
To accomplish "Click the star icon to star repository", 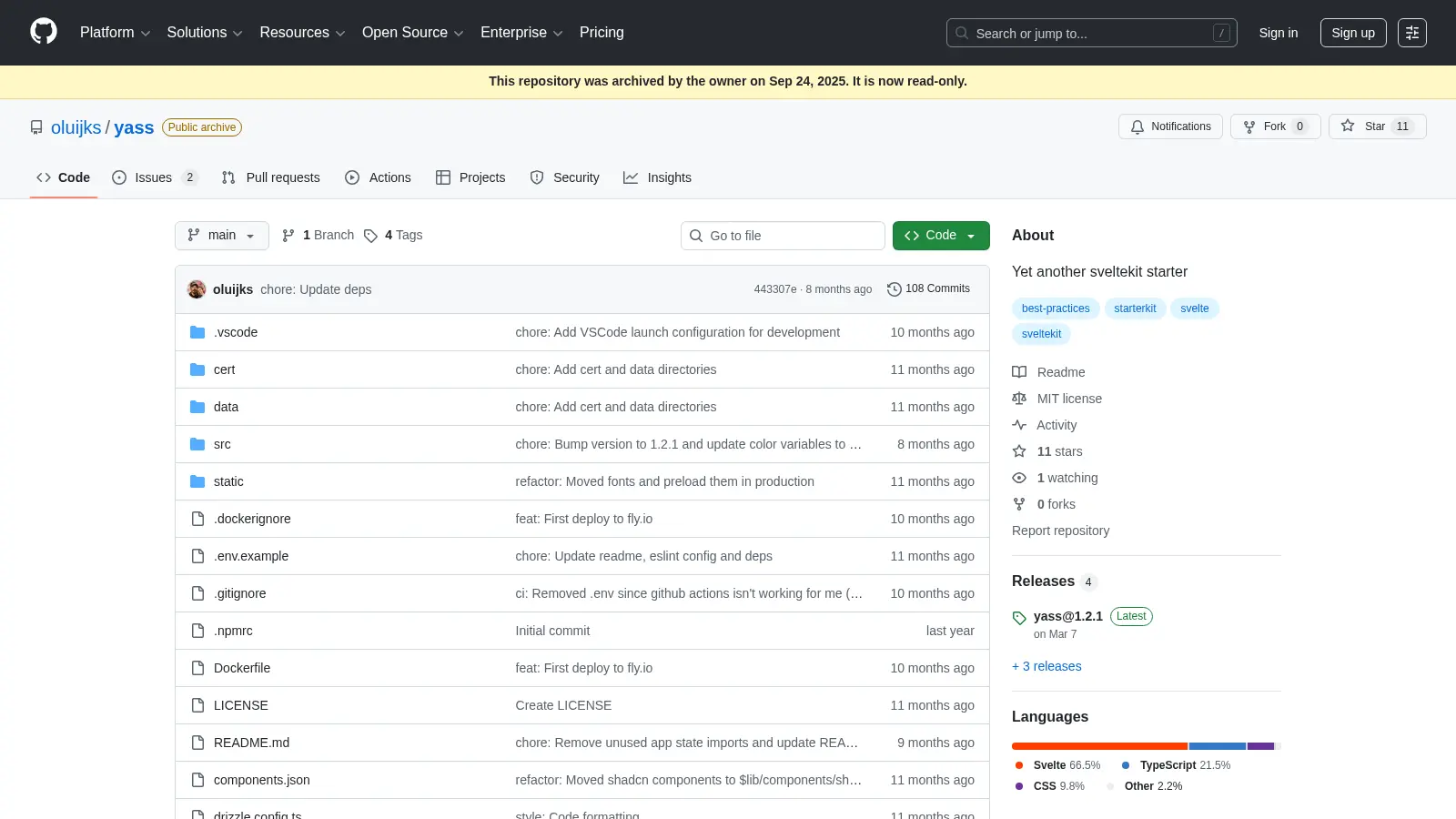I will click(x=1348, y=126).
